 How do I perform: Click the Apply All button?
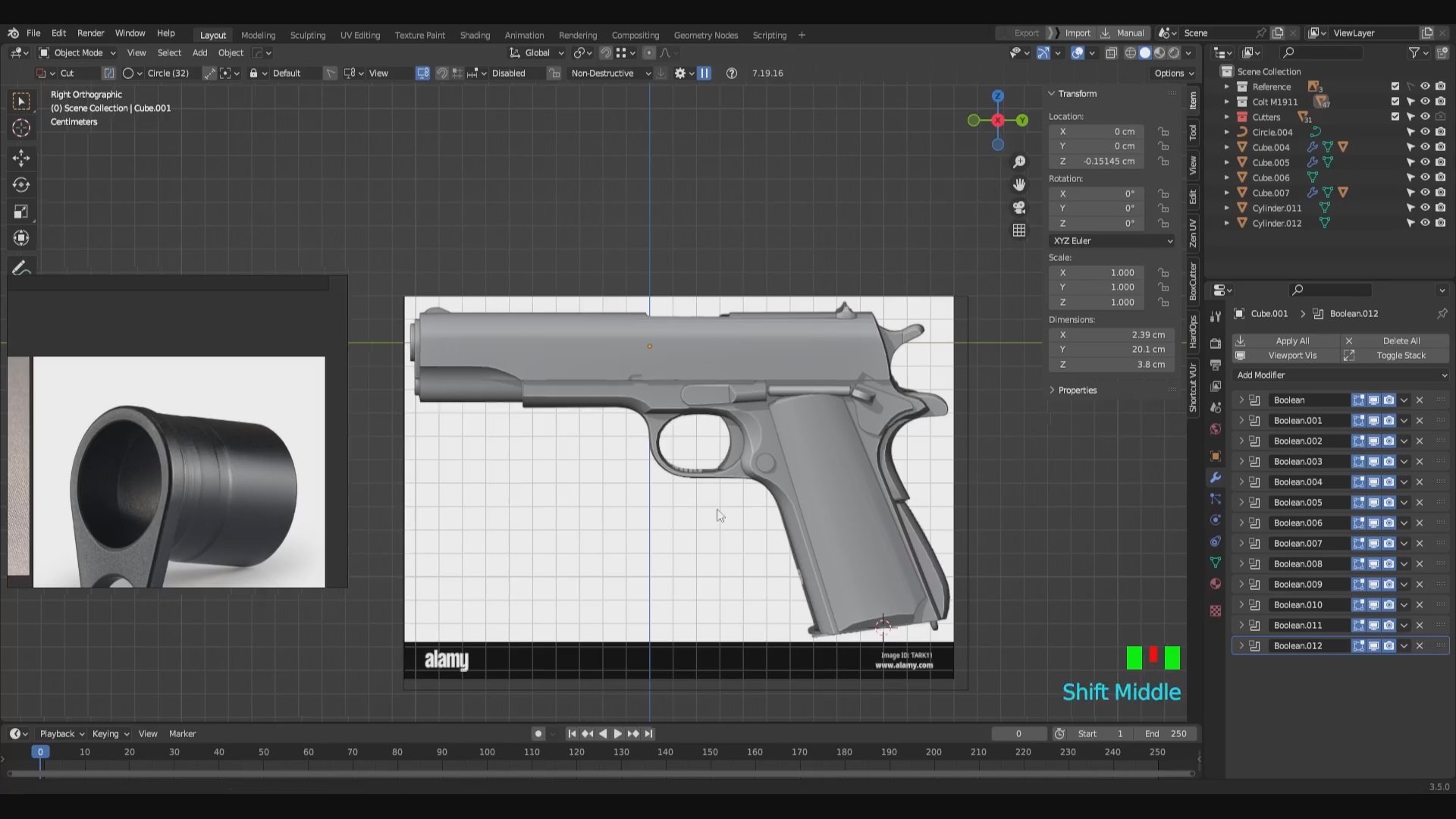(1291, 340)
